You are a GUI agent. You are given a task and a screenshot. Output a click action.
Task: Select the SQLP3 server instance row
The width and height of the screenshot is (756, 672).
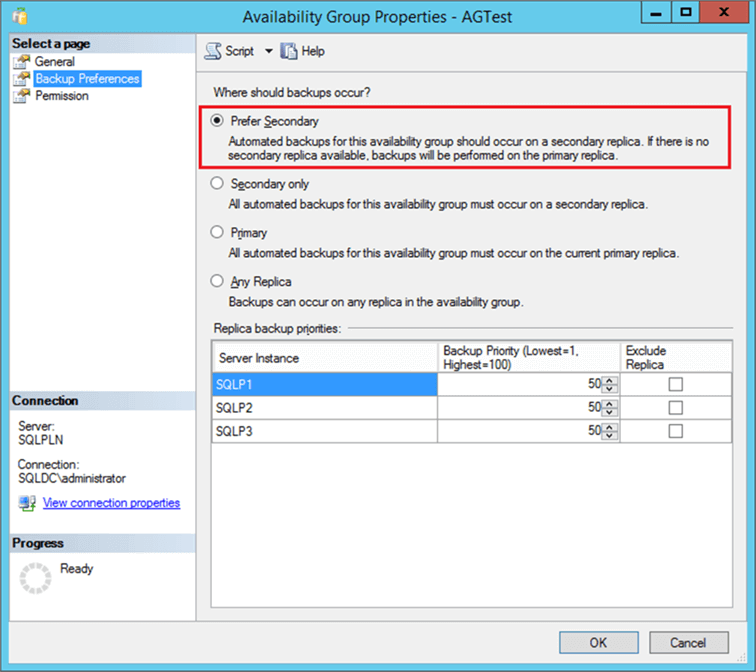click(x=324, y=431)
